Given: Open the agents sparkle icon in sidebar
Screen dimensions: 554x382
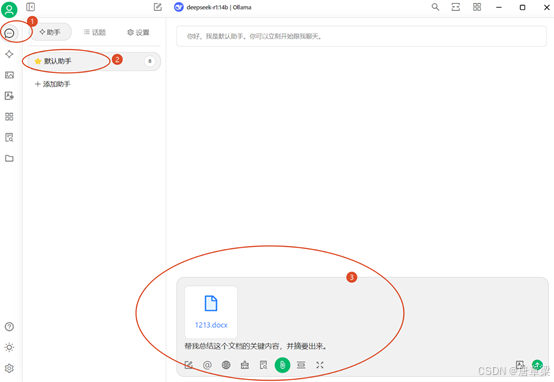Looking at the screenshot, I should click(9, 54).
